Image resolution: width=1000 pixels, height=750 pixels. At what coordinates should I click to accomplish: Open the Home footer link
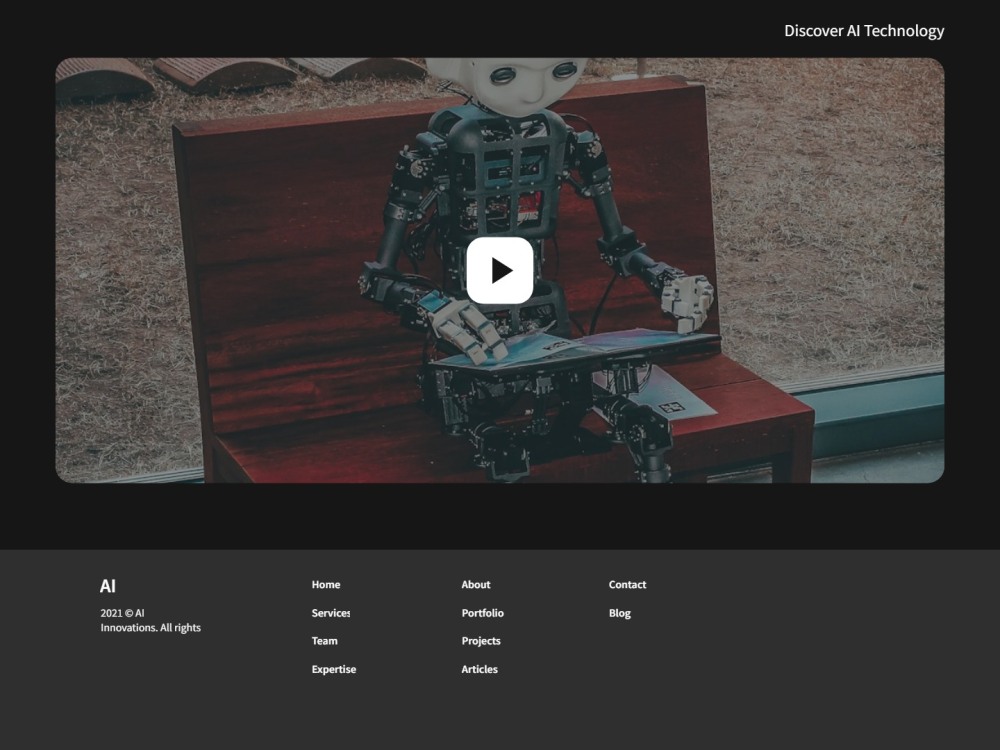(x=326, y=584)
